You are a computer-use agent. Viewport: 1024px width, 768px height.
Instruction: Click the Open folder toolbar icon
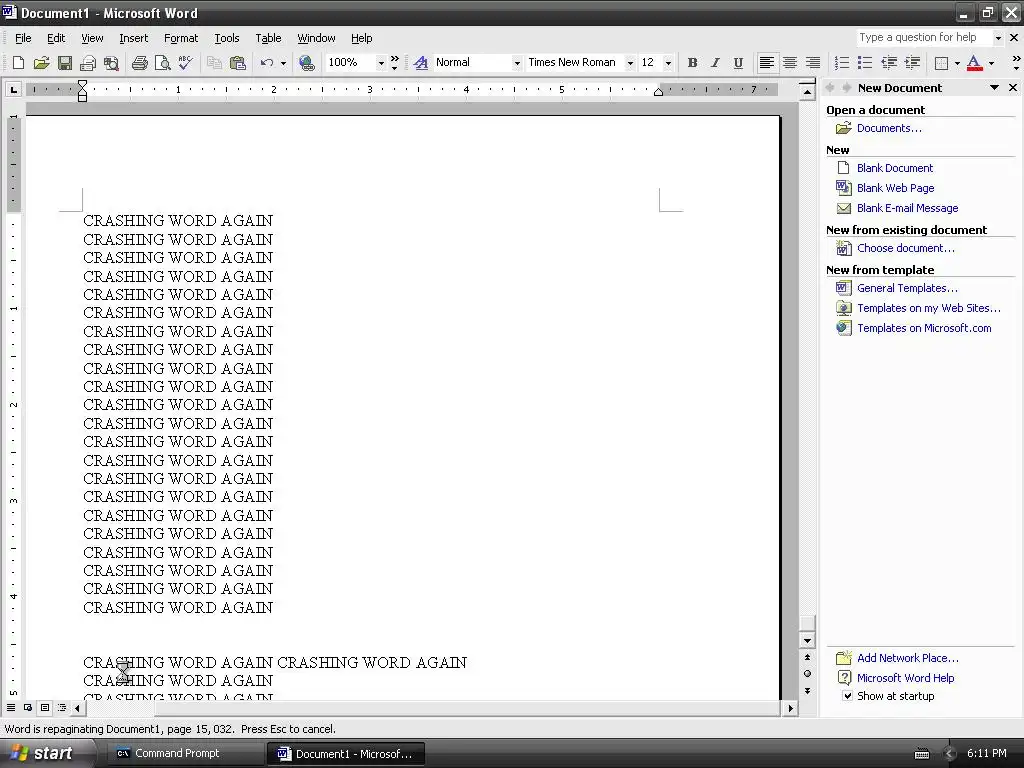click(42, 63)
